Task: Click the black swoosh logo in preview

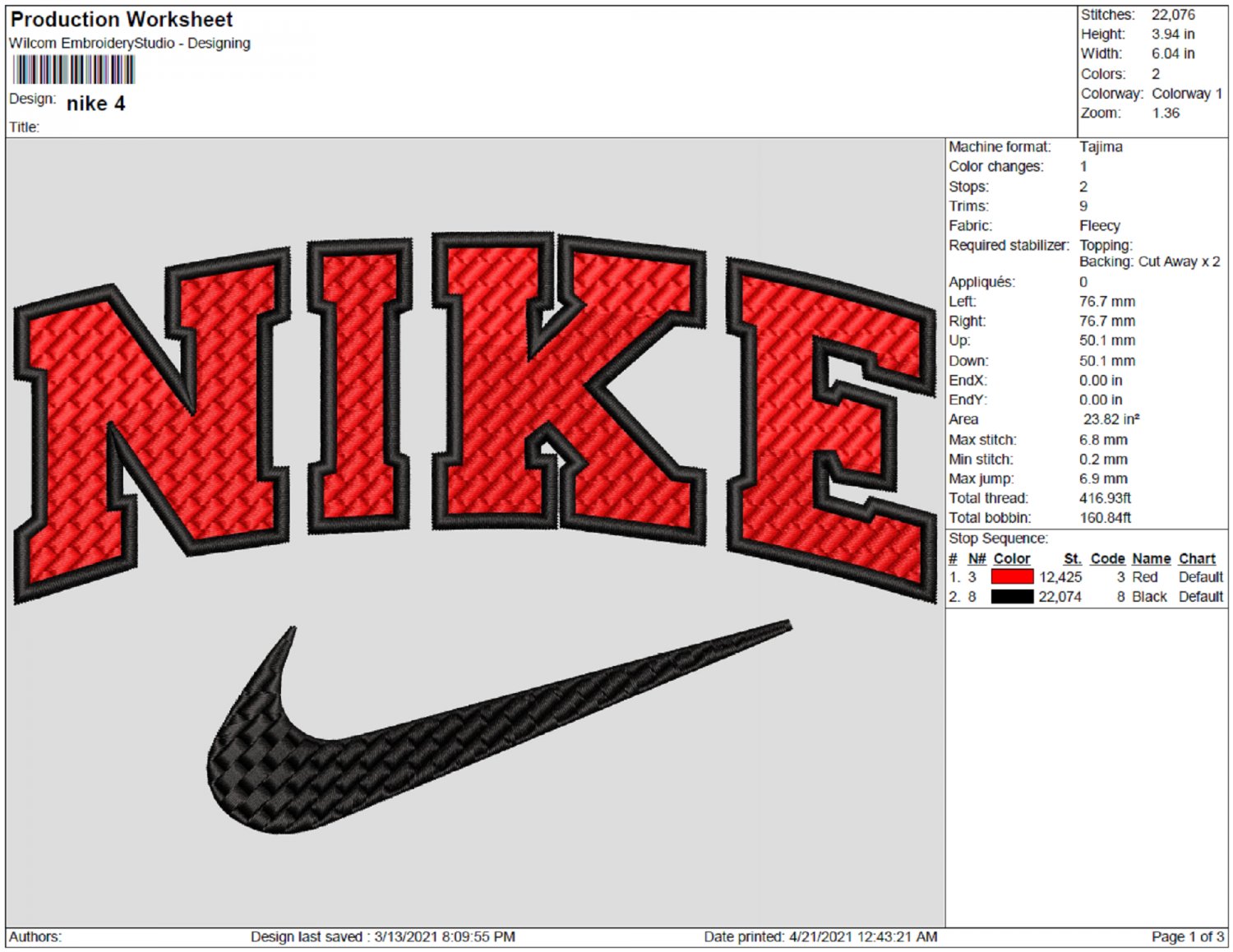Action: (499, 728)
